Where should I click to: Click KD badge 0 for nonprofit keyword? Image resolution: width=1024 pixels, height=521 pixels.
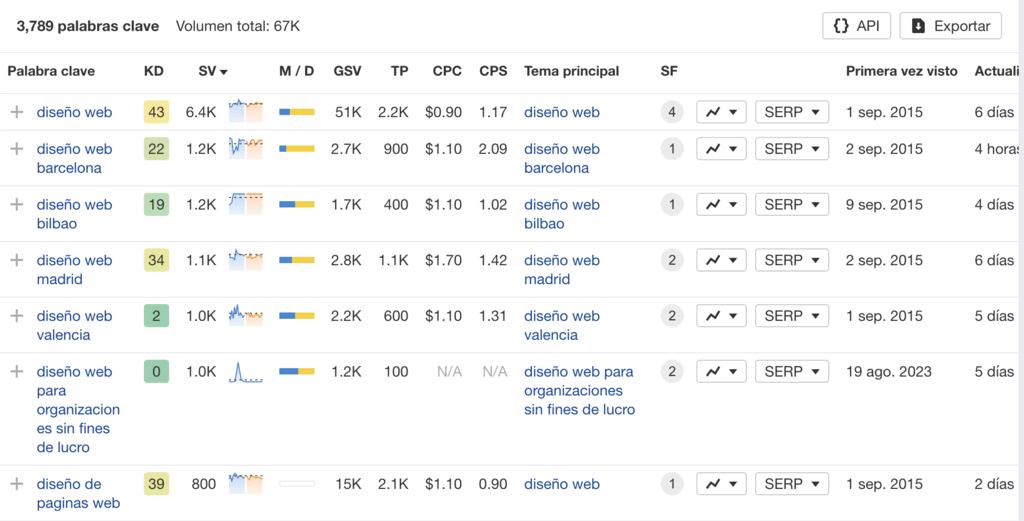156,372
